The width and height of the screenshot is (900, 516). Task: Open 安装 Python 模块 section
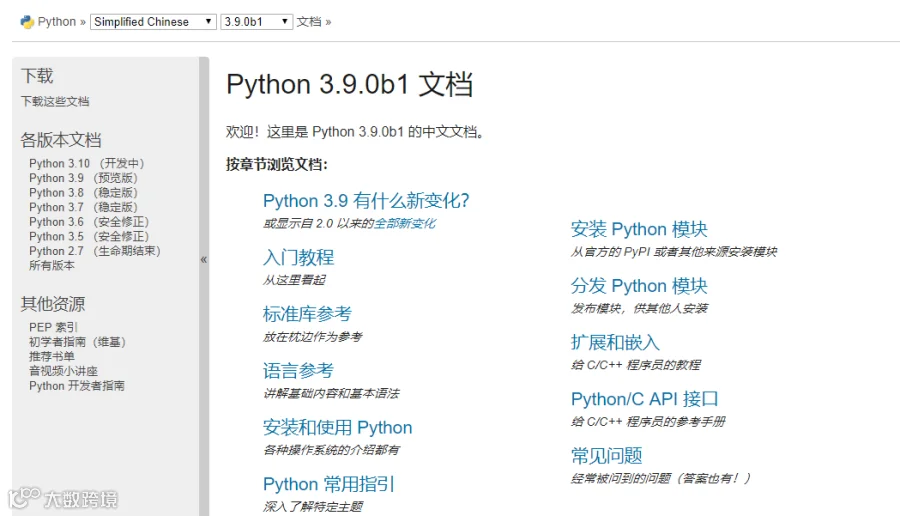[639, 229]
